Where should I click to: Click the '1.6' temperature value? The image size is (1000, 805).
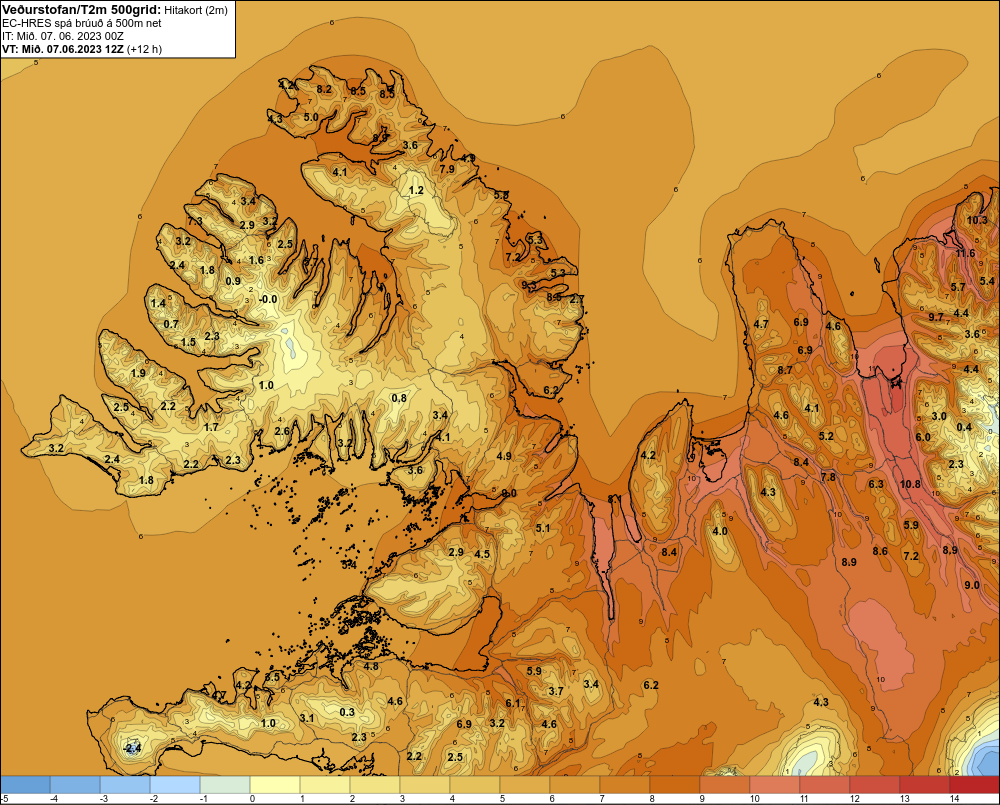click(x=256, y=260)
